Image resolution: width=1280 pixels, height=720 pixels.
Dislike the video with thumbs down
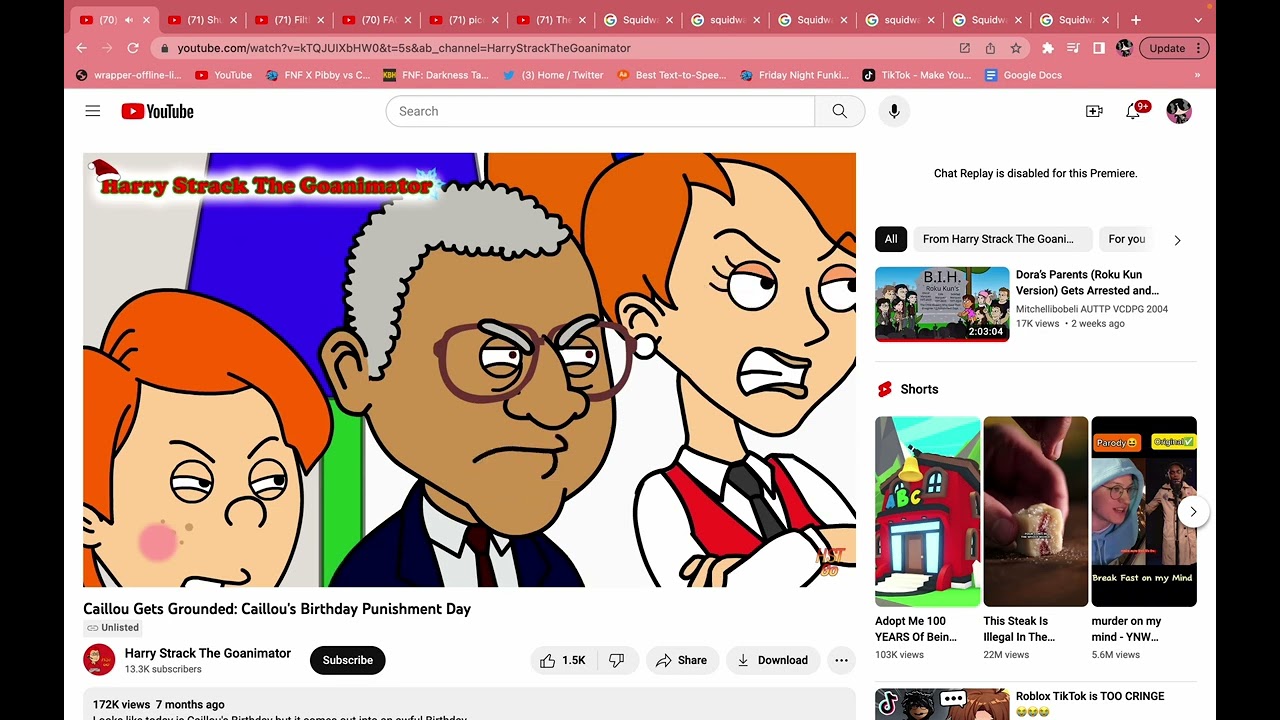(x=617, y=660)
